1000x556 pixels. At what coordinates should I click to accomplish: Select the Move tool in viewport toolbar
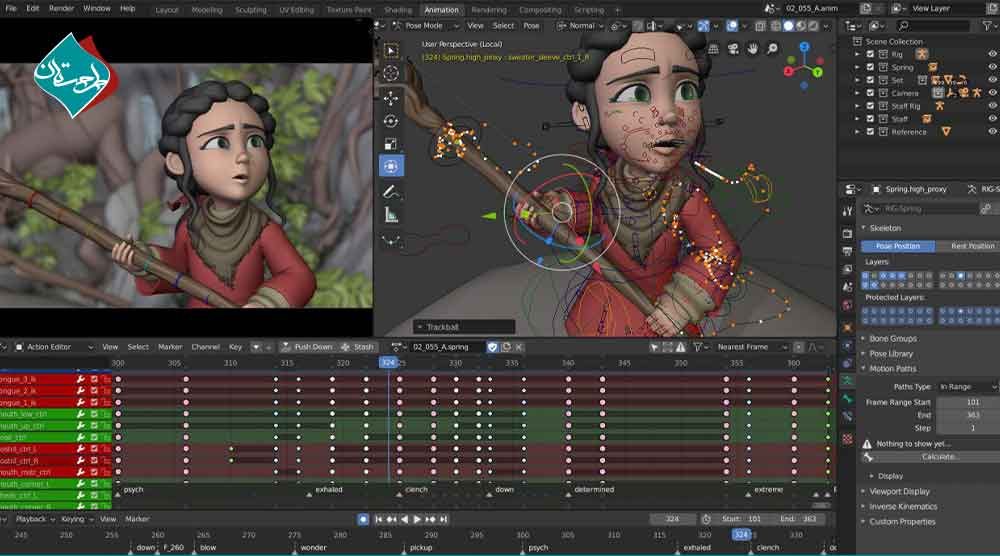(x=391, y=98)
